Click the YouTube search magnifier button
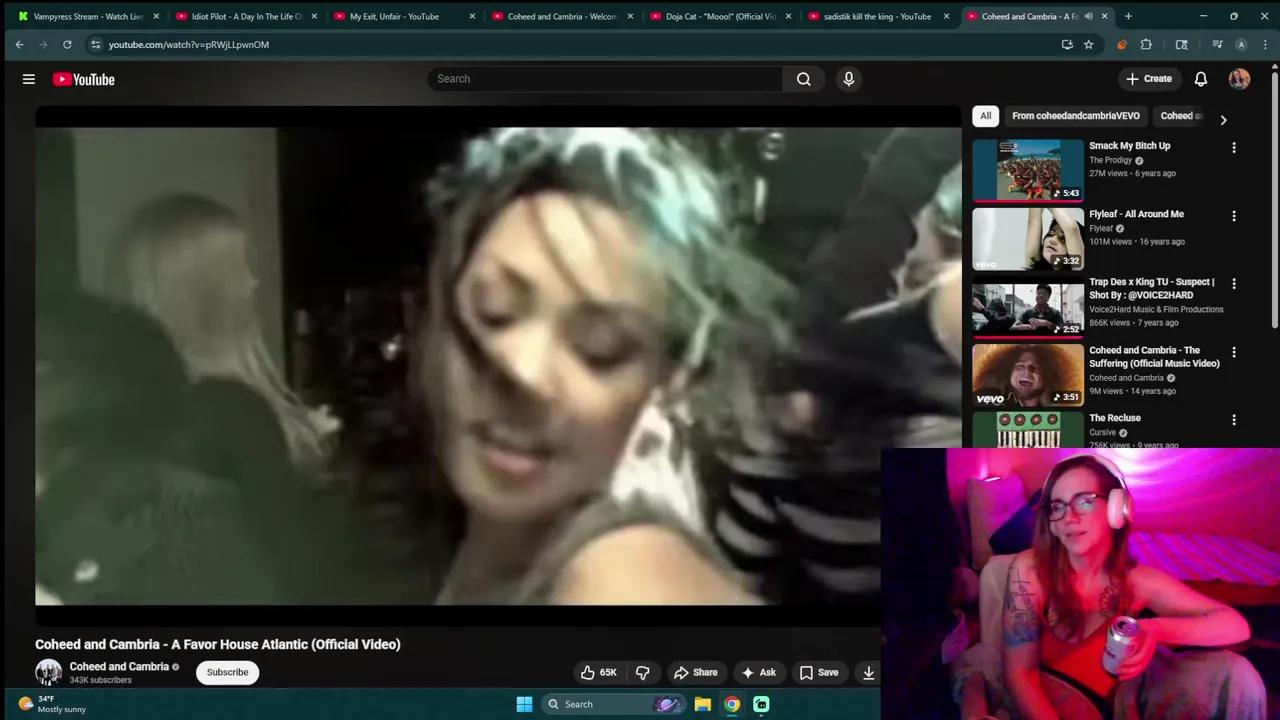 tap(804, 79)
